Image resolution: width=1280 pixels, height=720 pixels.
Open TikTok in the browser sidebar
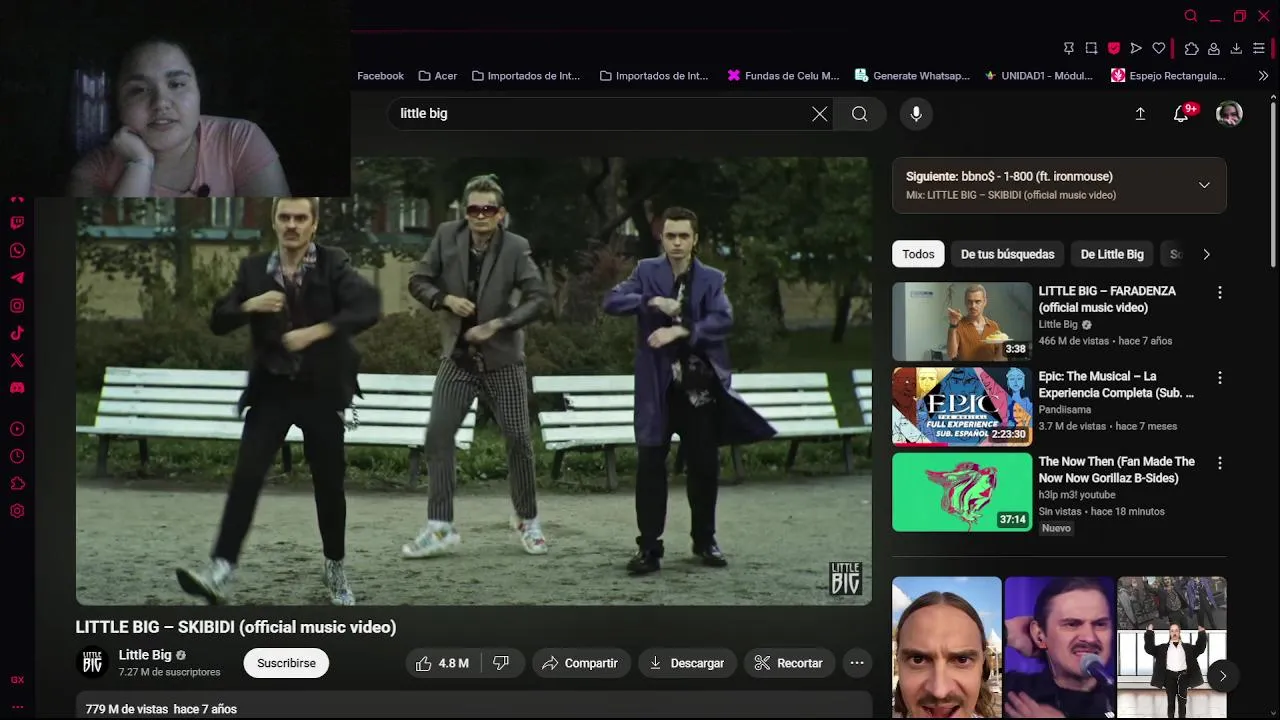pos(17,333)
